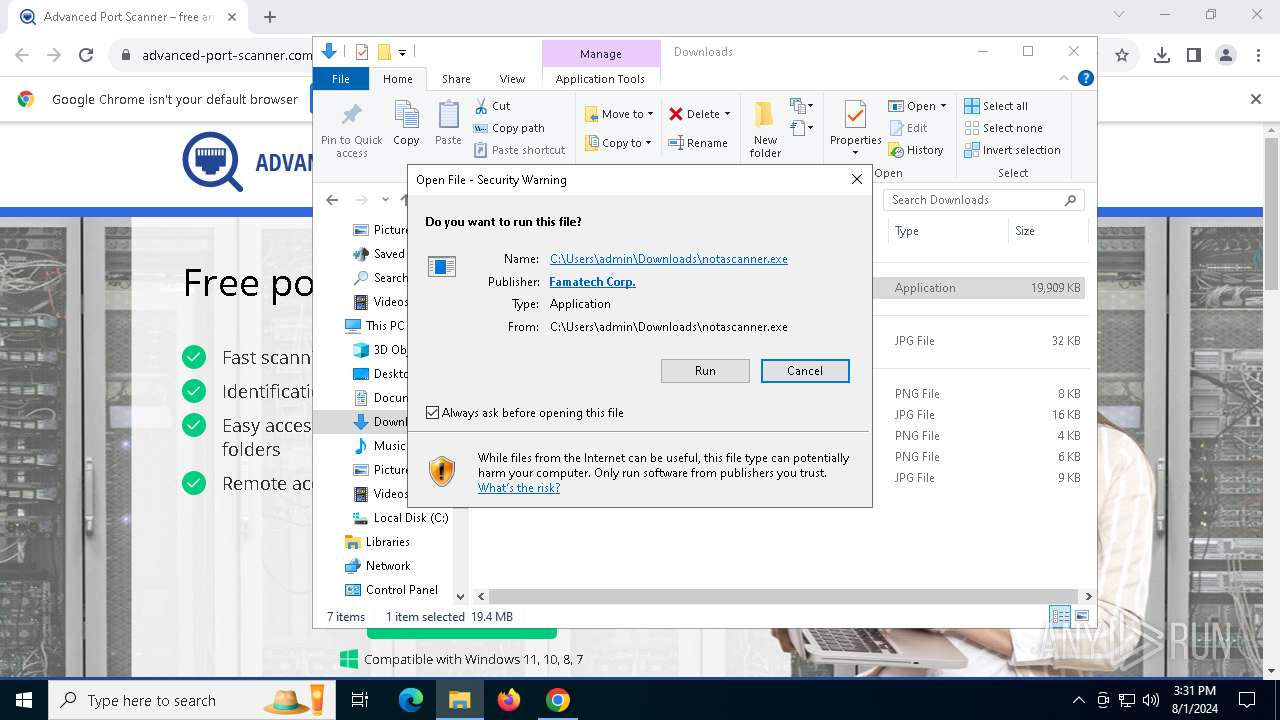
Task: Switch to details view layout icon
Action: 1060,616
